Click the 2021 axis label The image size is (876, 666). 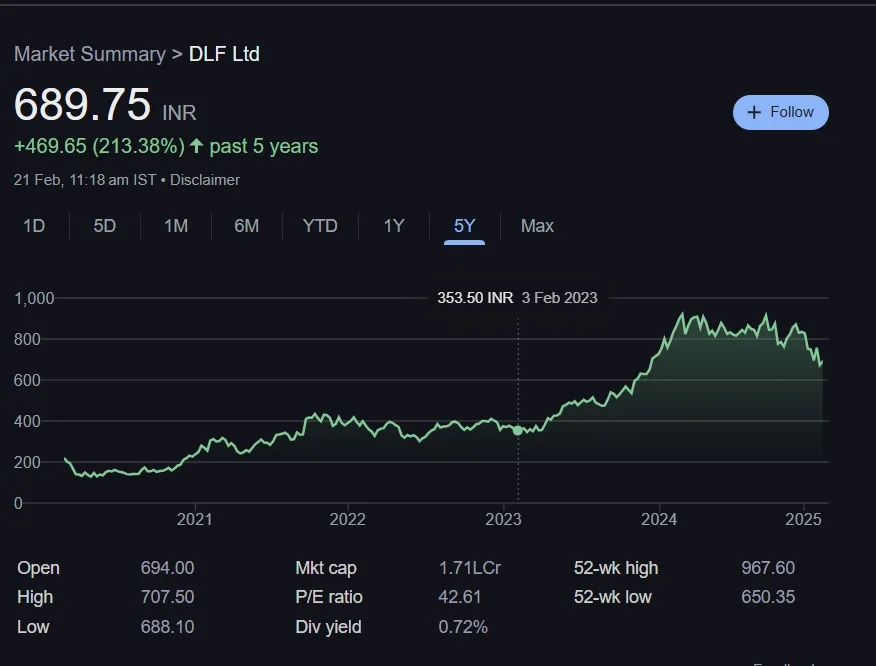[194, 520]
